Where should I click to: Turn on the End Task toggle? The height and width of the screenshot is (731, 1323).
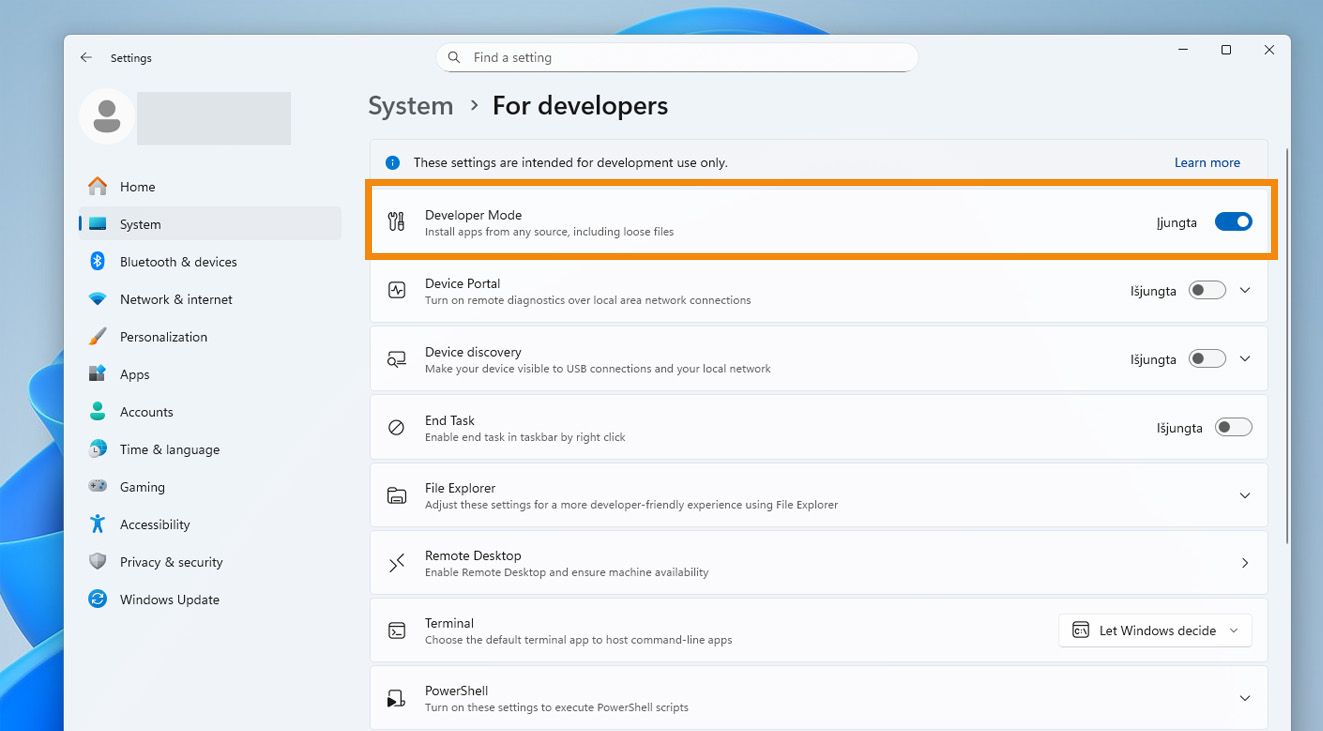point(1233,427)
